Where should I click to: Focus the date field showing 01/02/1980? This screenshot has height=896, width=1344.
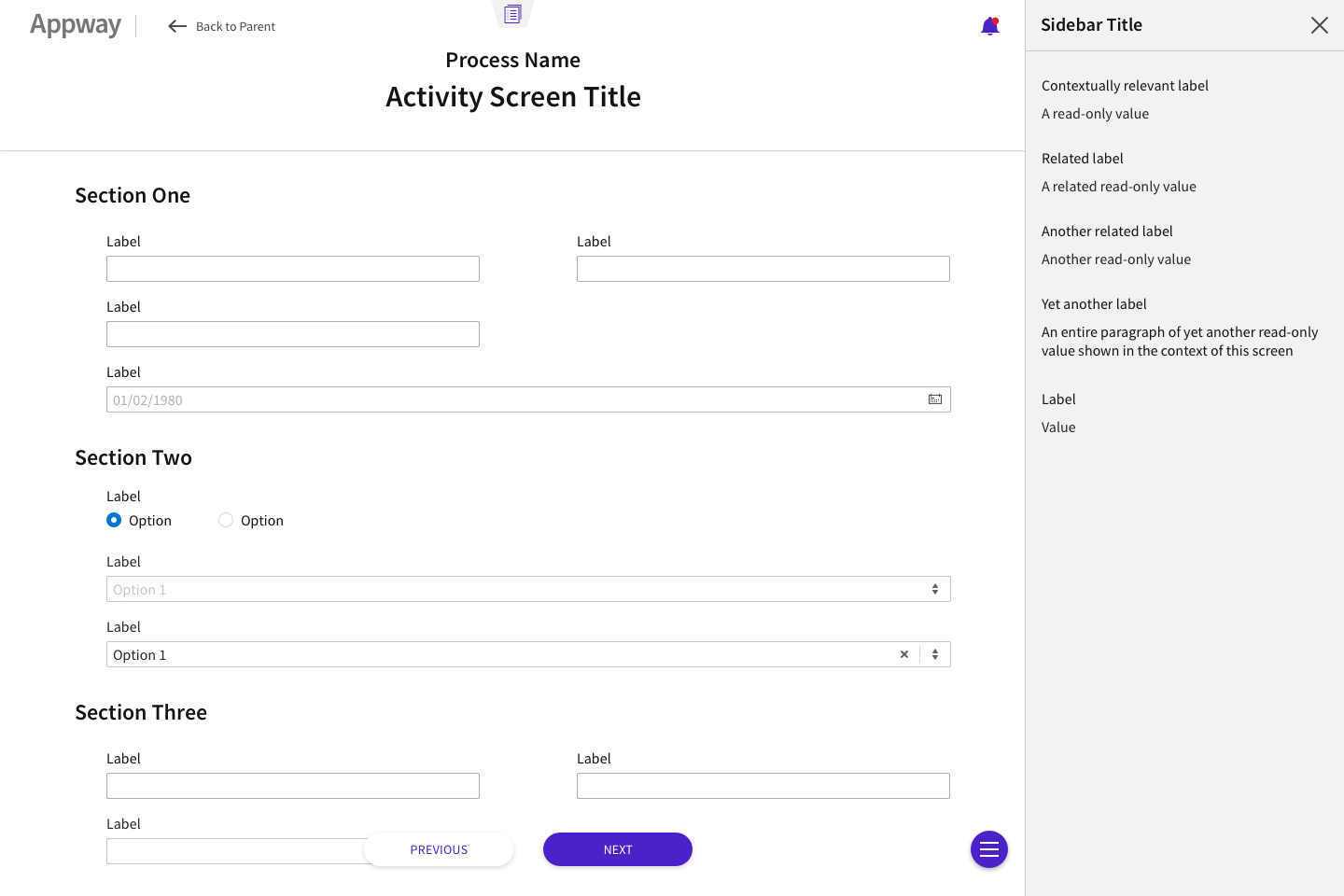pos(513,399)
